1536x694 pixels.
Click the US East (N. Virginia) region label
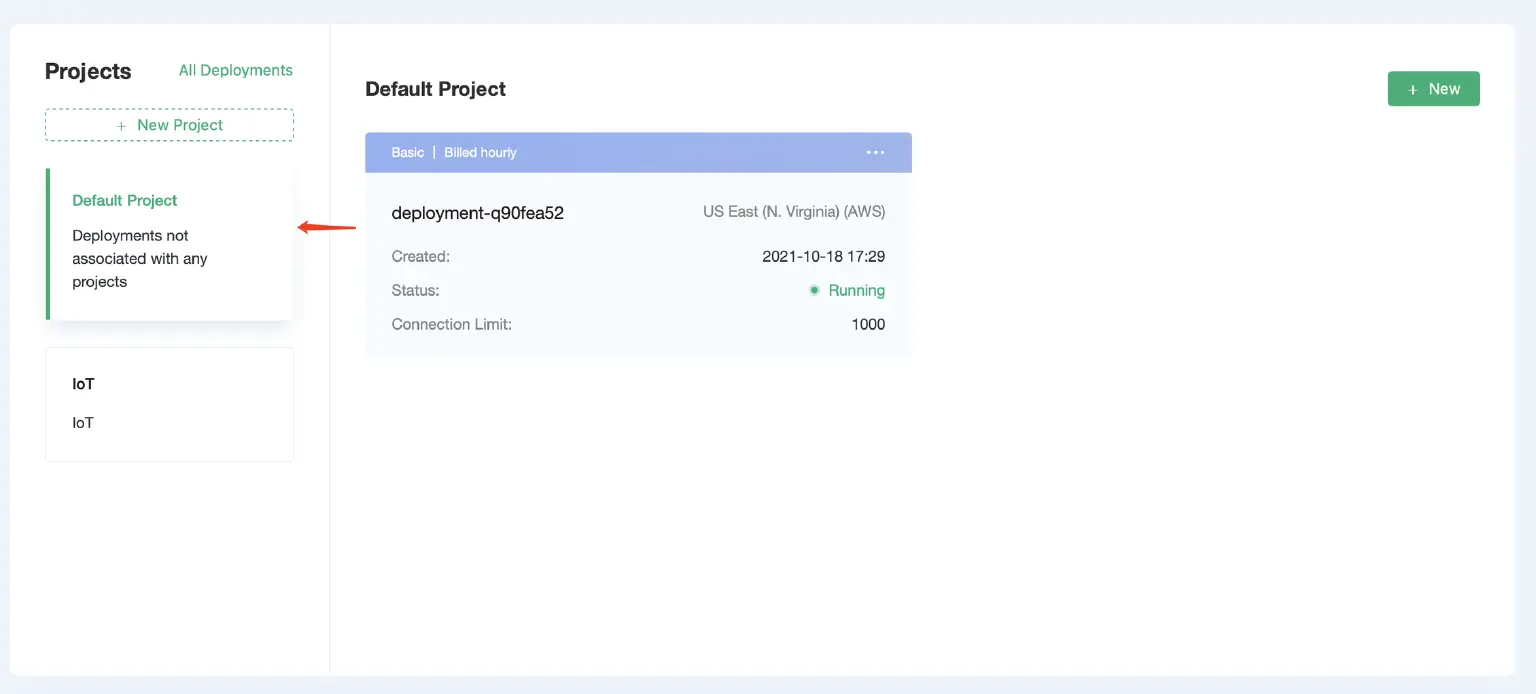pyautogui.click(x=794, y=211)
